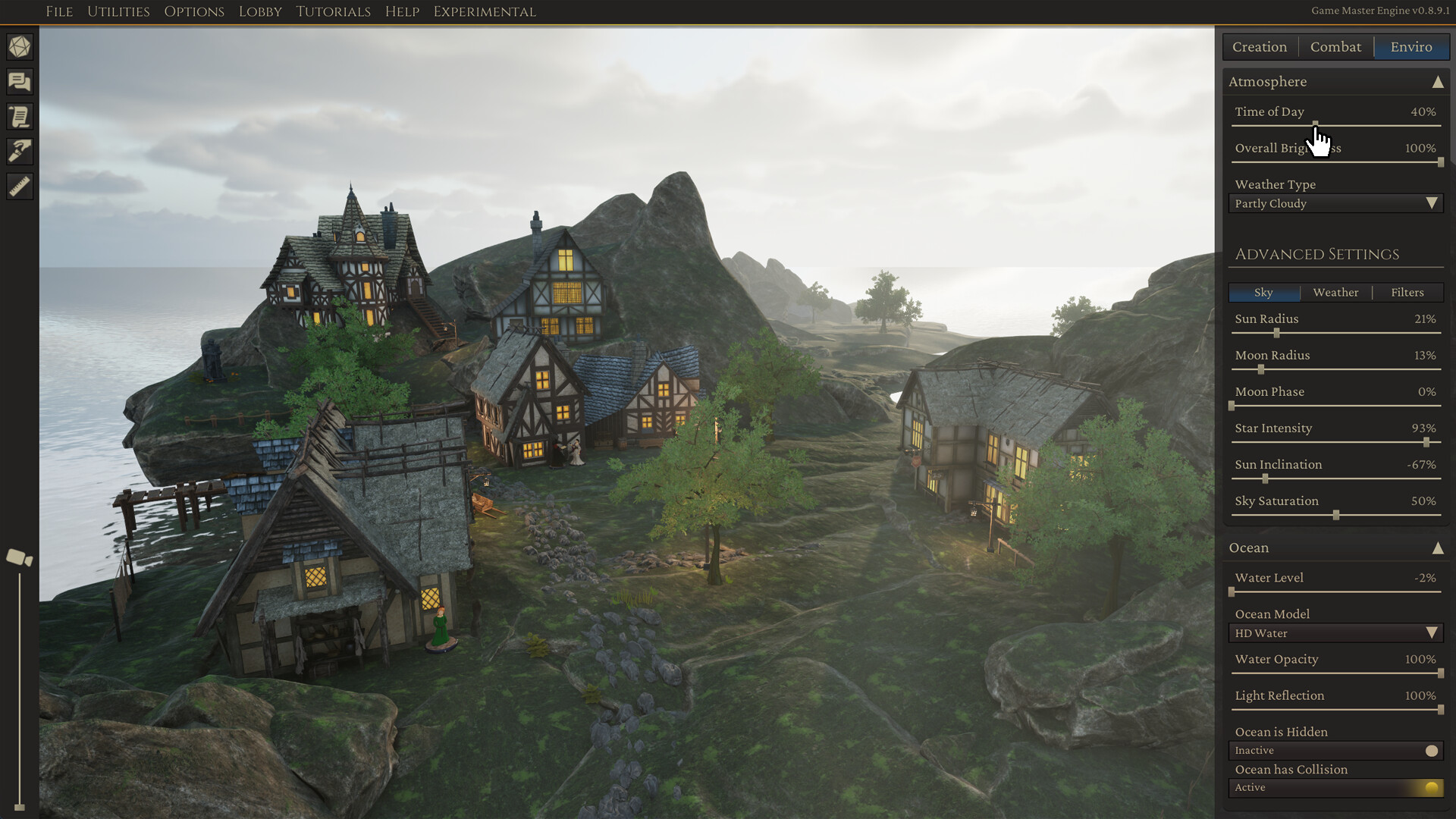Collapse the Ocean section arrow
1456x819 pixels.
(x=1439, y=547)
